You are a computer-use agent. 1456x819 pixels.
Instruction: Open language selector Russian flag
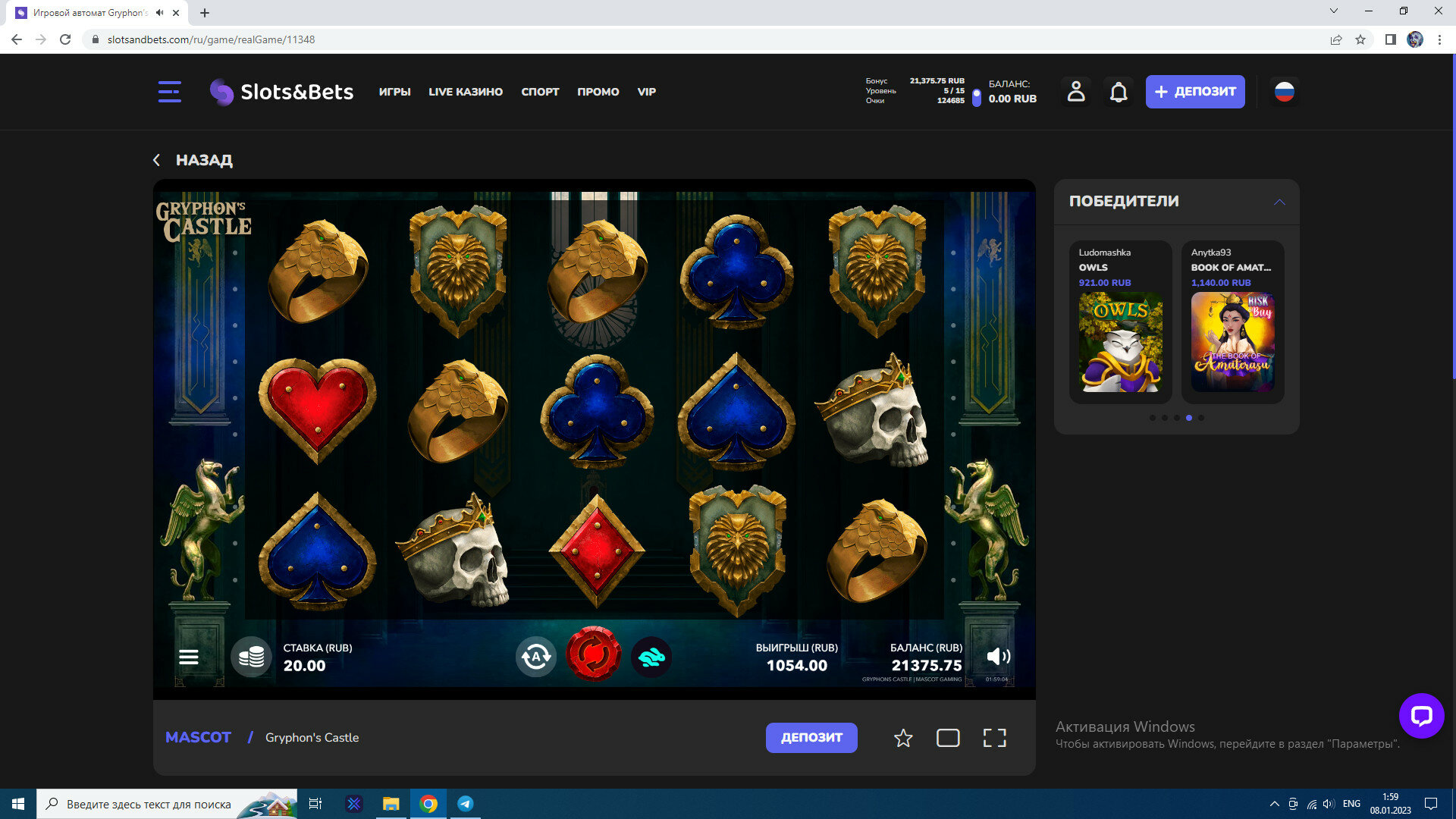(x=1284, y=92)
